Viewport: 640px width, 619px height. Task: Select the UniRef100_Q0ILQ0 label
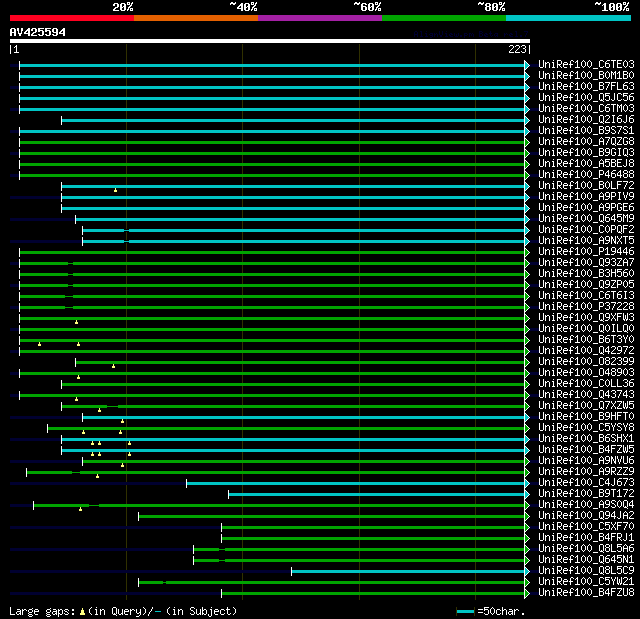pyautogui.click(x=586, y=329)
